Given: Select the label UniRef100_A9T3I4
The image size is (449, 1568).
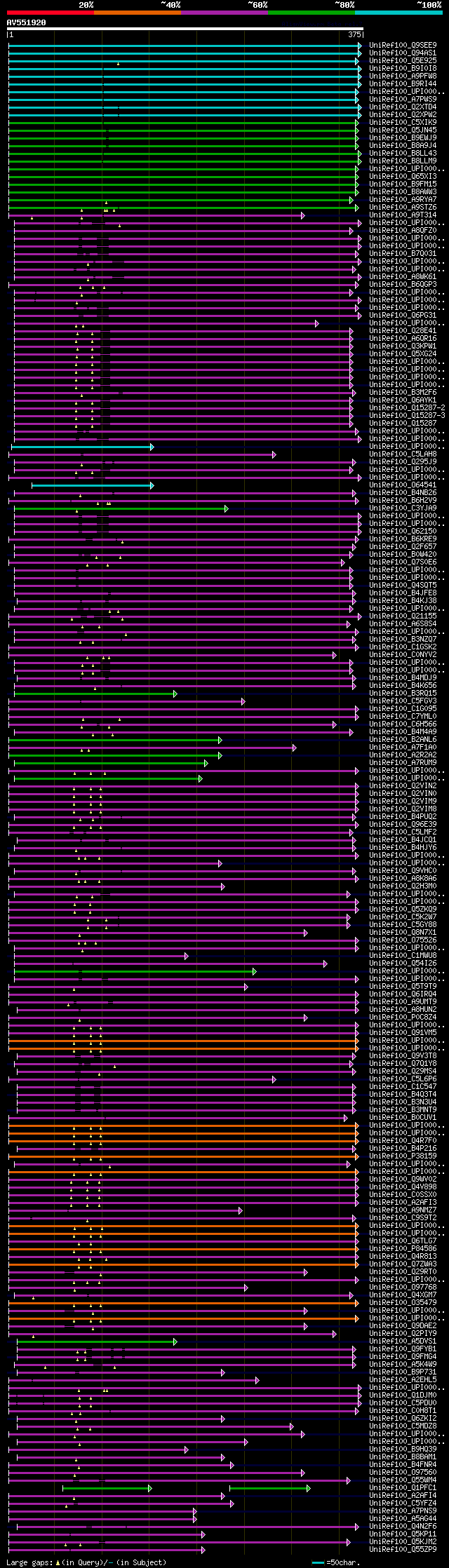Looking at the screenshot, I should (x=403, y=215).
